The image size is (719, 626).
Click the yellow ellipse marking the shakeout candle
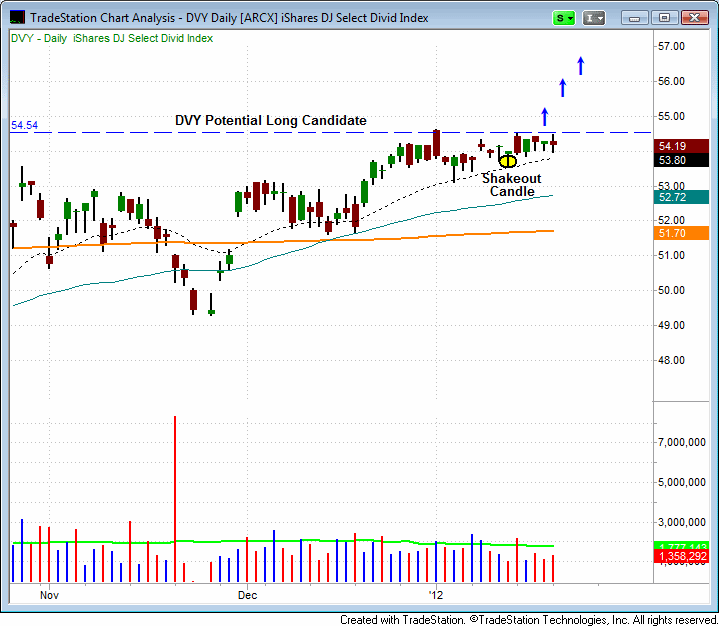point(508,161)
